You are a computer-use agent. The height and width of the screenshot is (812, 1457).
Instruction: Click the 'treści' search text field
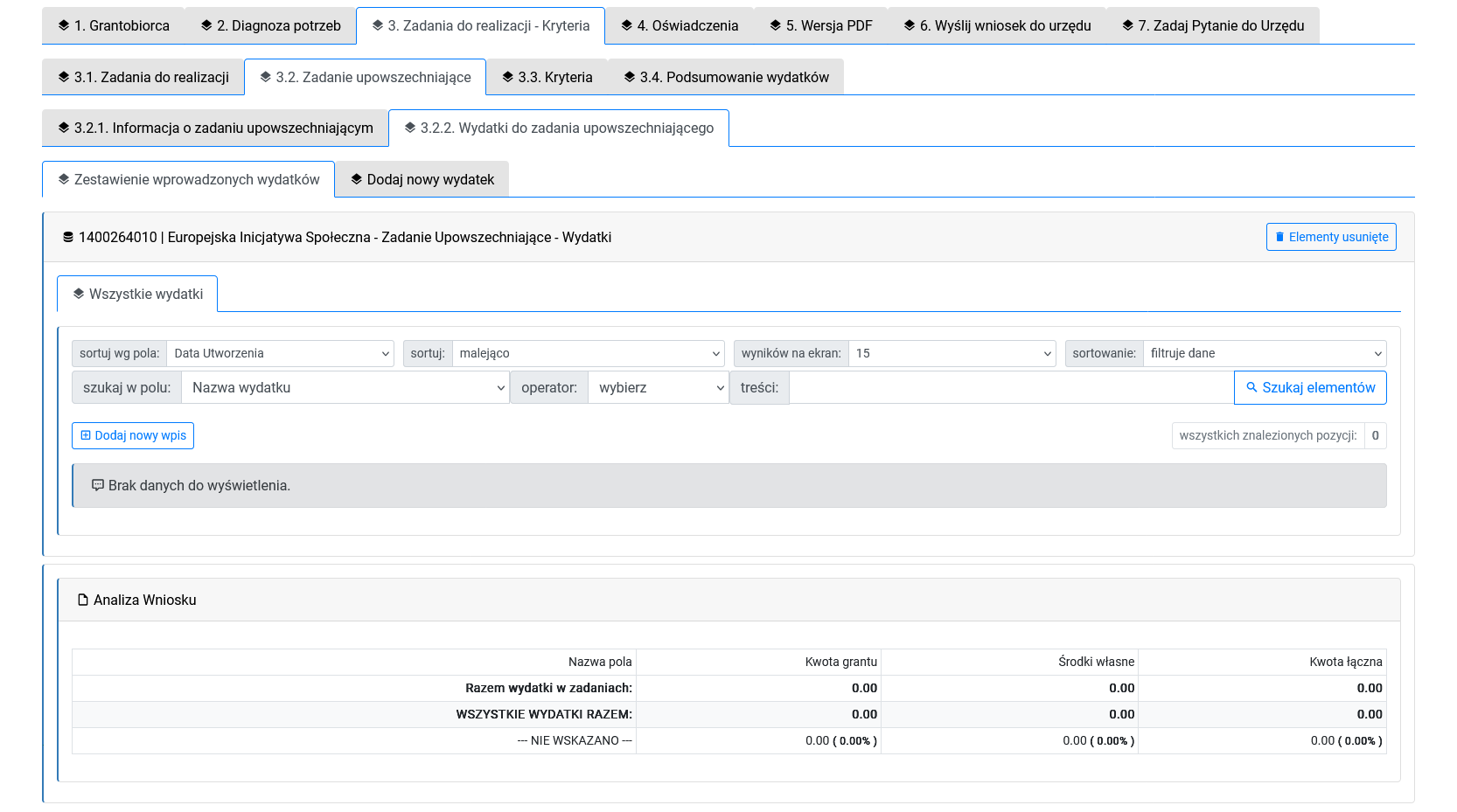click(1010, 387)
